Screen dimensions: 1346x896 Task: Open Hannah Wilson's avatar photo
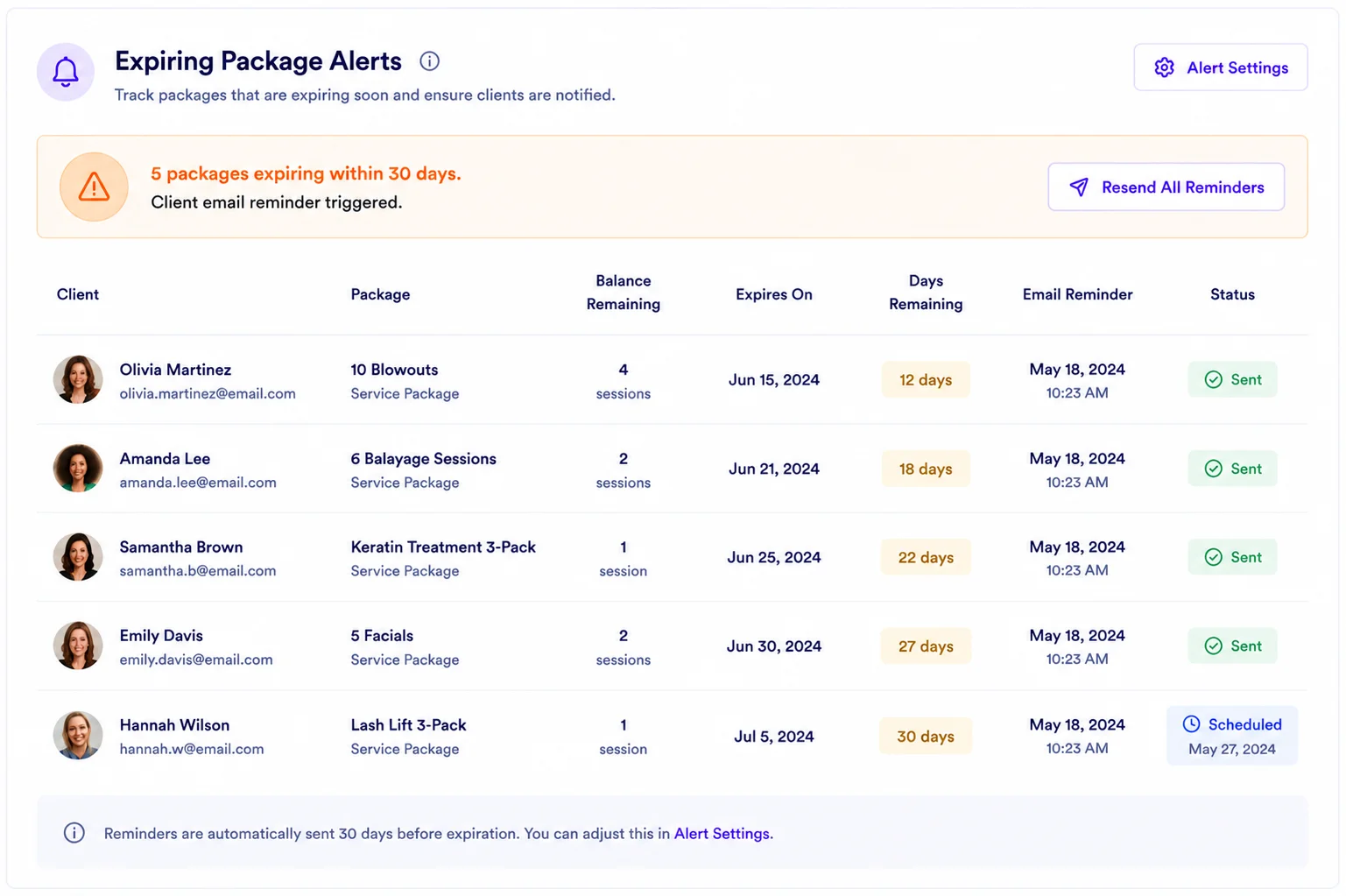(78, 735)
